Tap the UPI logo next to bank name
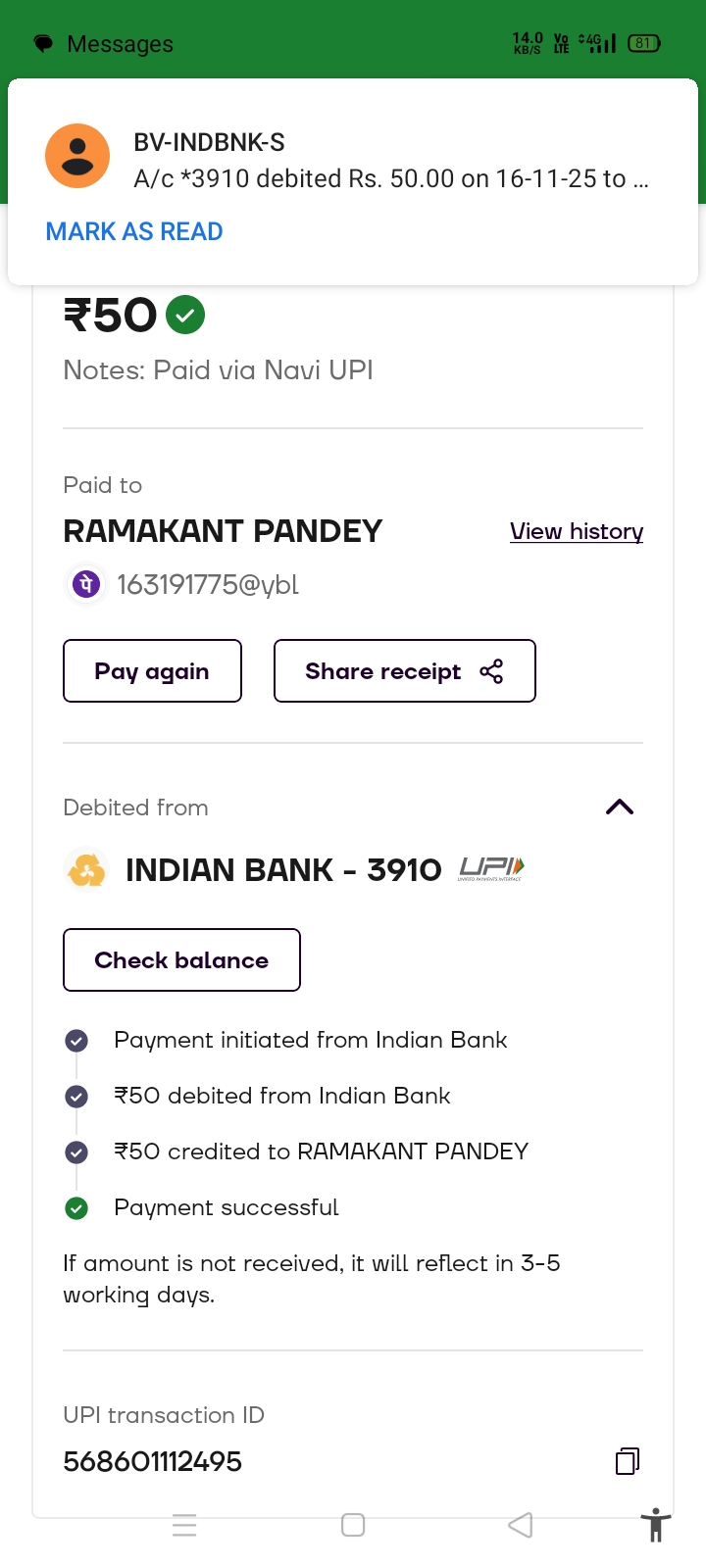Viewport: 706px width, 1568px height. click(x=491, y=869)
